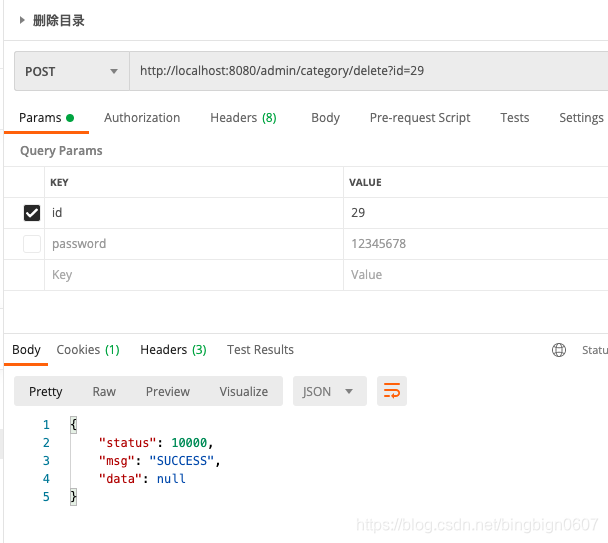Click the Query Params heading

61,151
